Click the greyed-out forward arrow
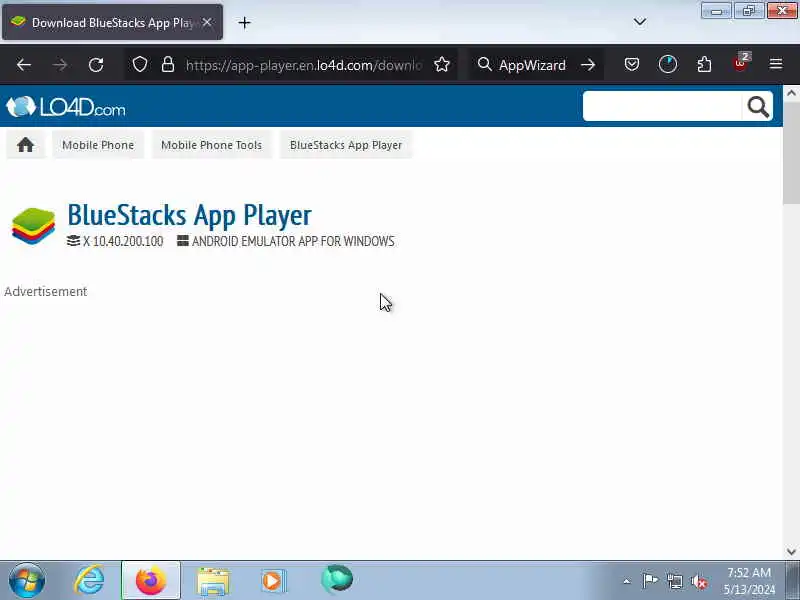The width and height of the screenshot is (800, 600). pos(60,65)
